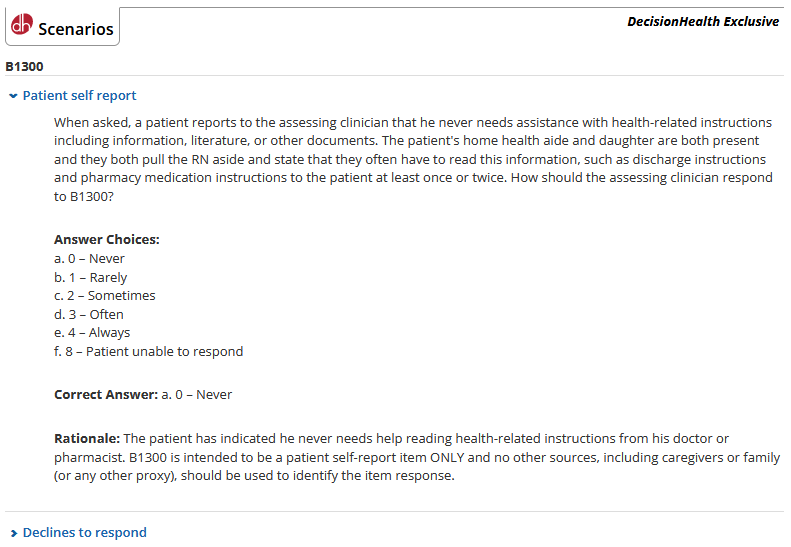Pick answer choice e. 4 – Always
This screenshot has height=547, width=791.
[x=92, y=332]
